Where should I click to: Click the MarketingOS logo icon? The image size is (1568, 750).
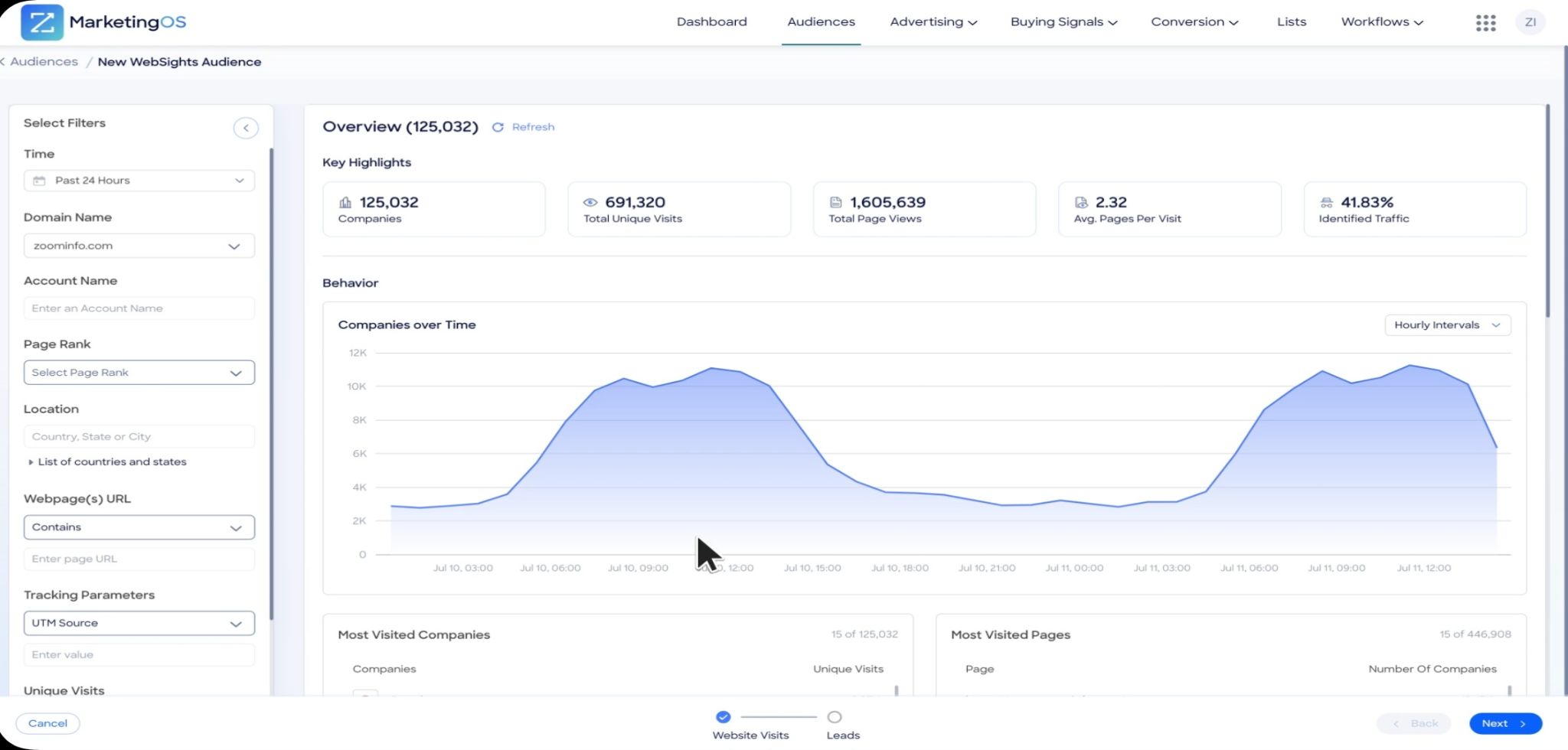point(42,21)
